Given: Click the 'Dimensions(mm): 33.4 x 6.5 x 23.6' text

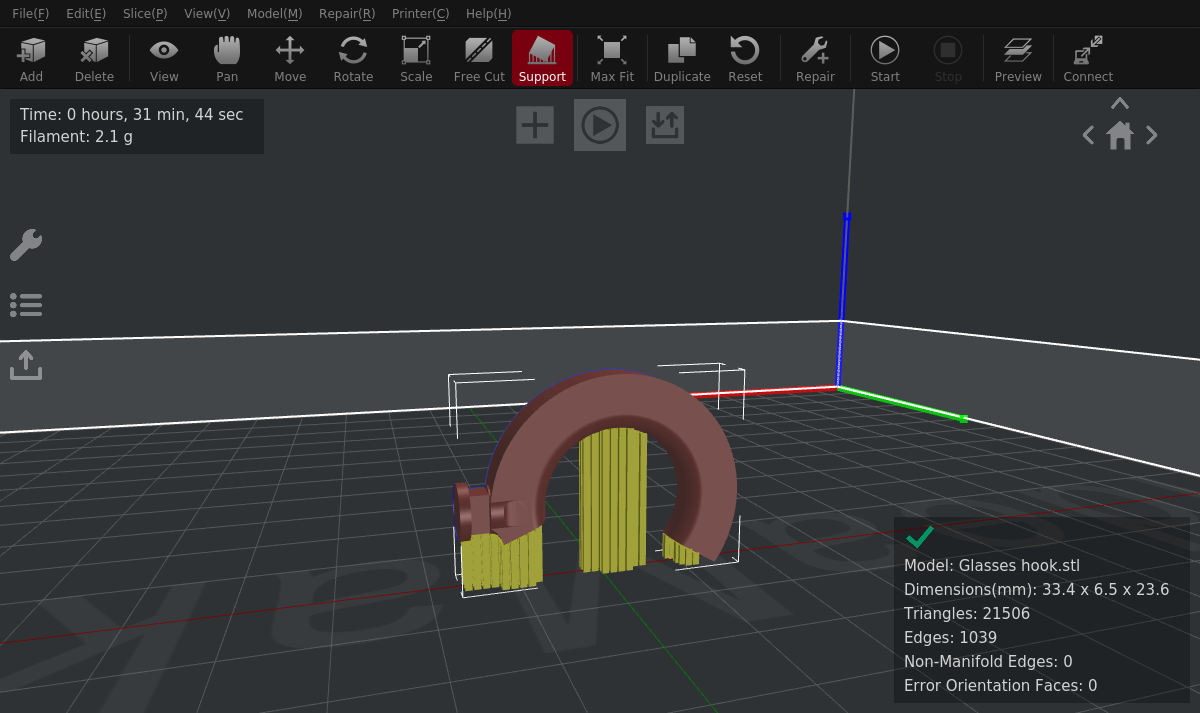Looking at the screenshot, I should (1037, 590).
